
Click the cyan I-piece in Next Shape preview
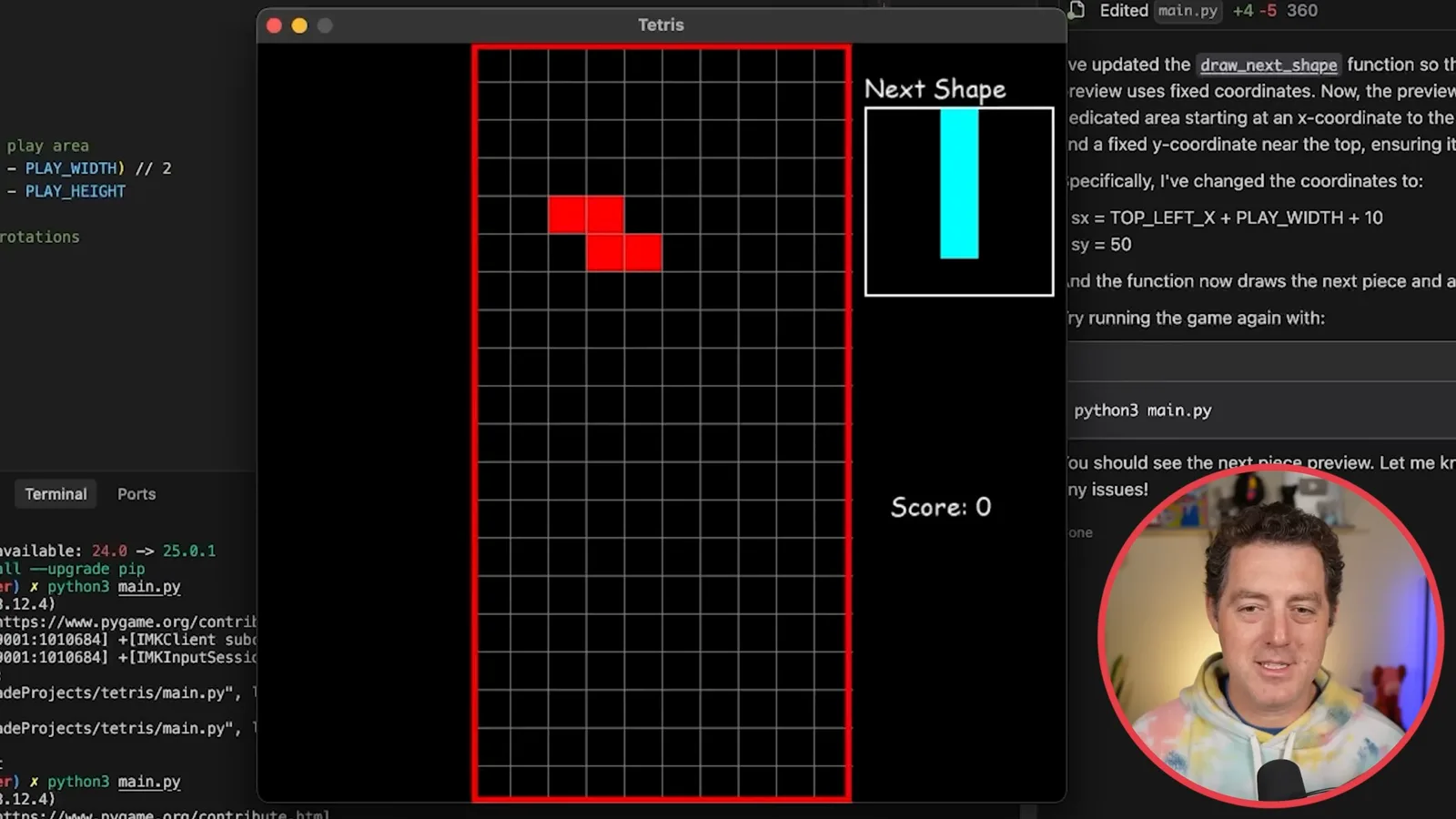(x=959, y=184)
